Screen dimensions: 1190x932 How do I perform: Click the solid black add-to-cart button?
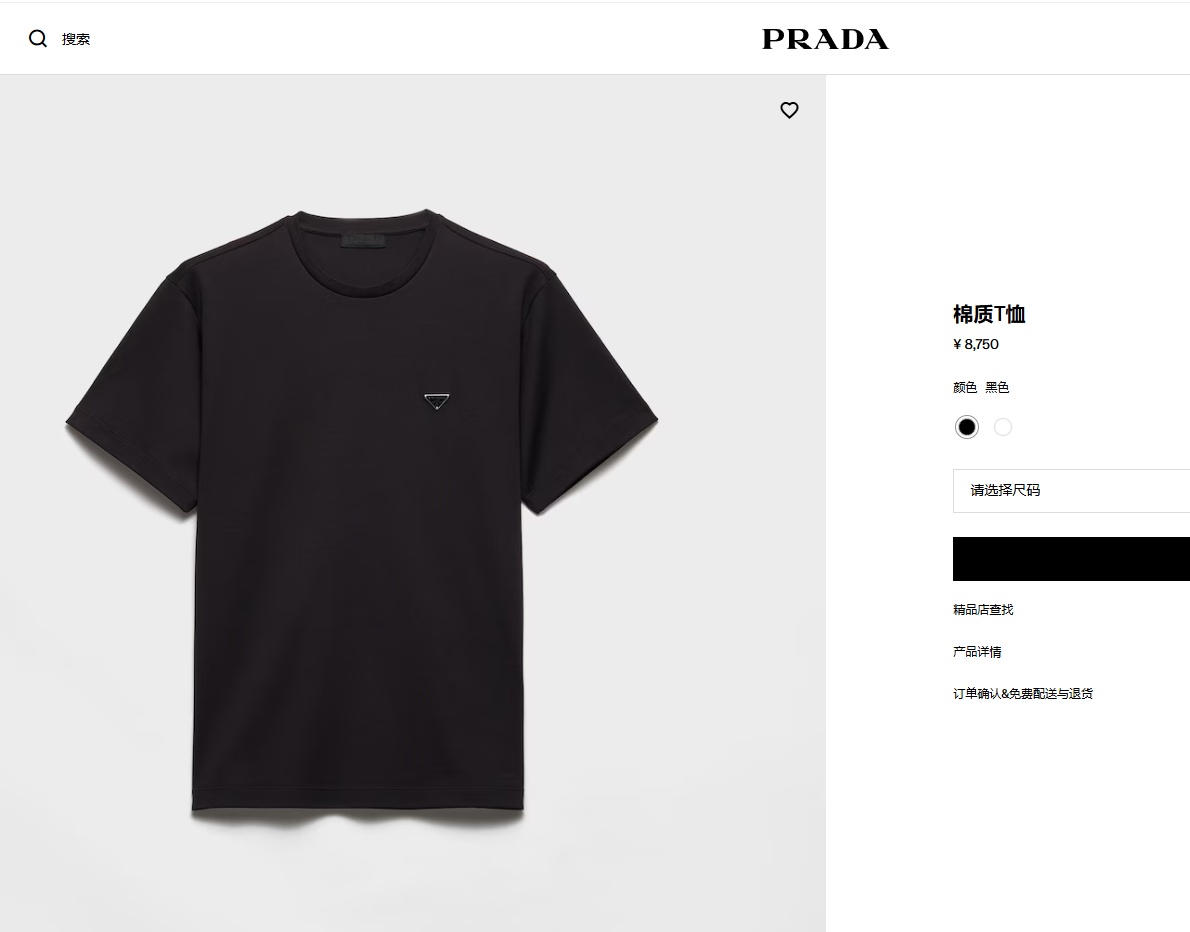point(1072,559)
